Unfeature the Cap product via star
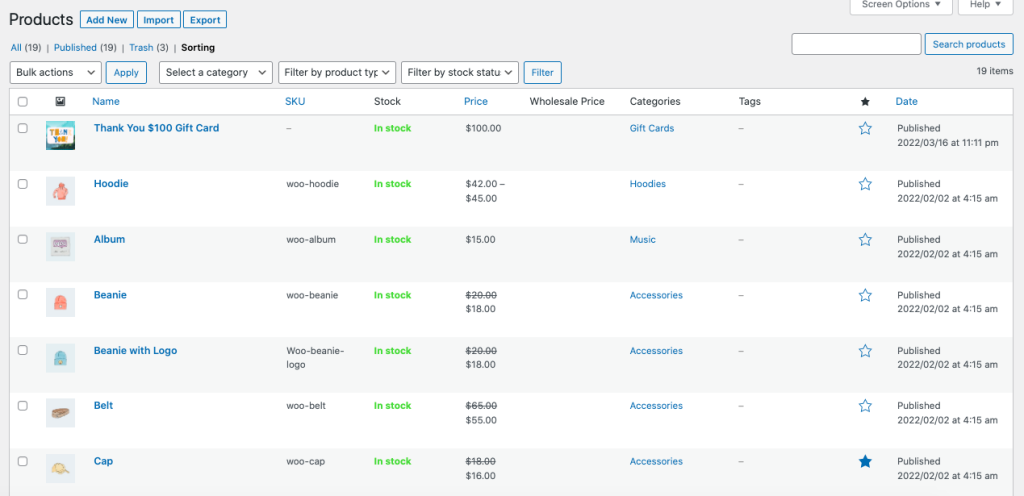Screen dimensions: 1024x496 click(x=865, y=462)
